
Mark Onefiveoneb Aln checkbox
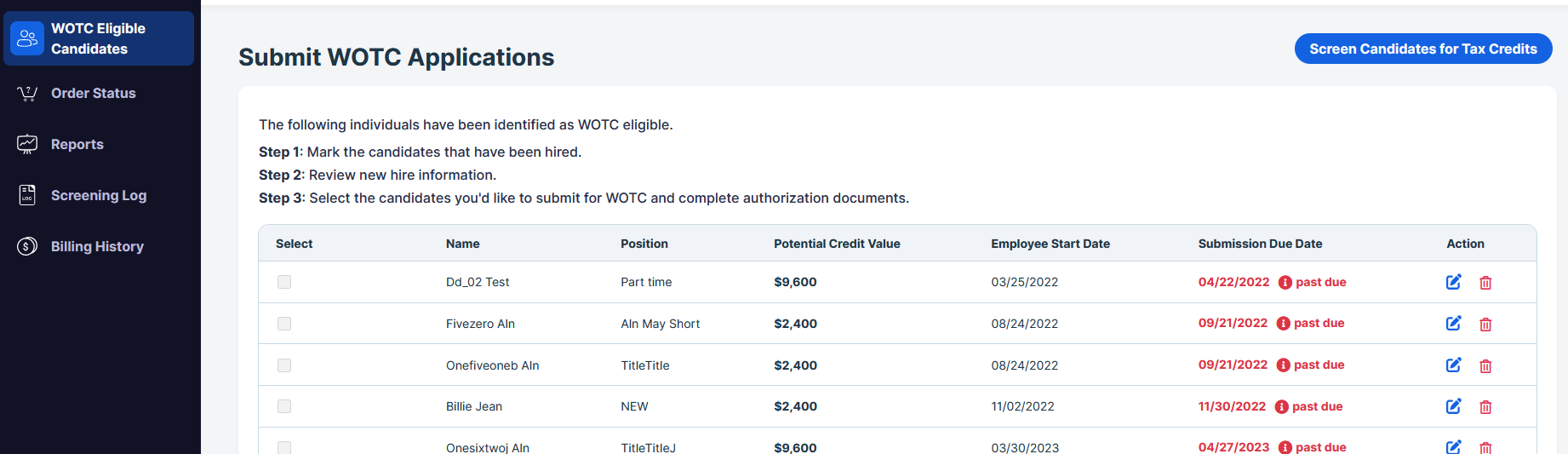tap(284, 365)
